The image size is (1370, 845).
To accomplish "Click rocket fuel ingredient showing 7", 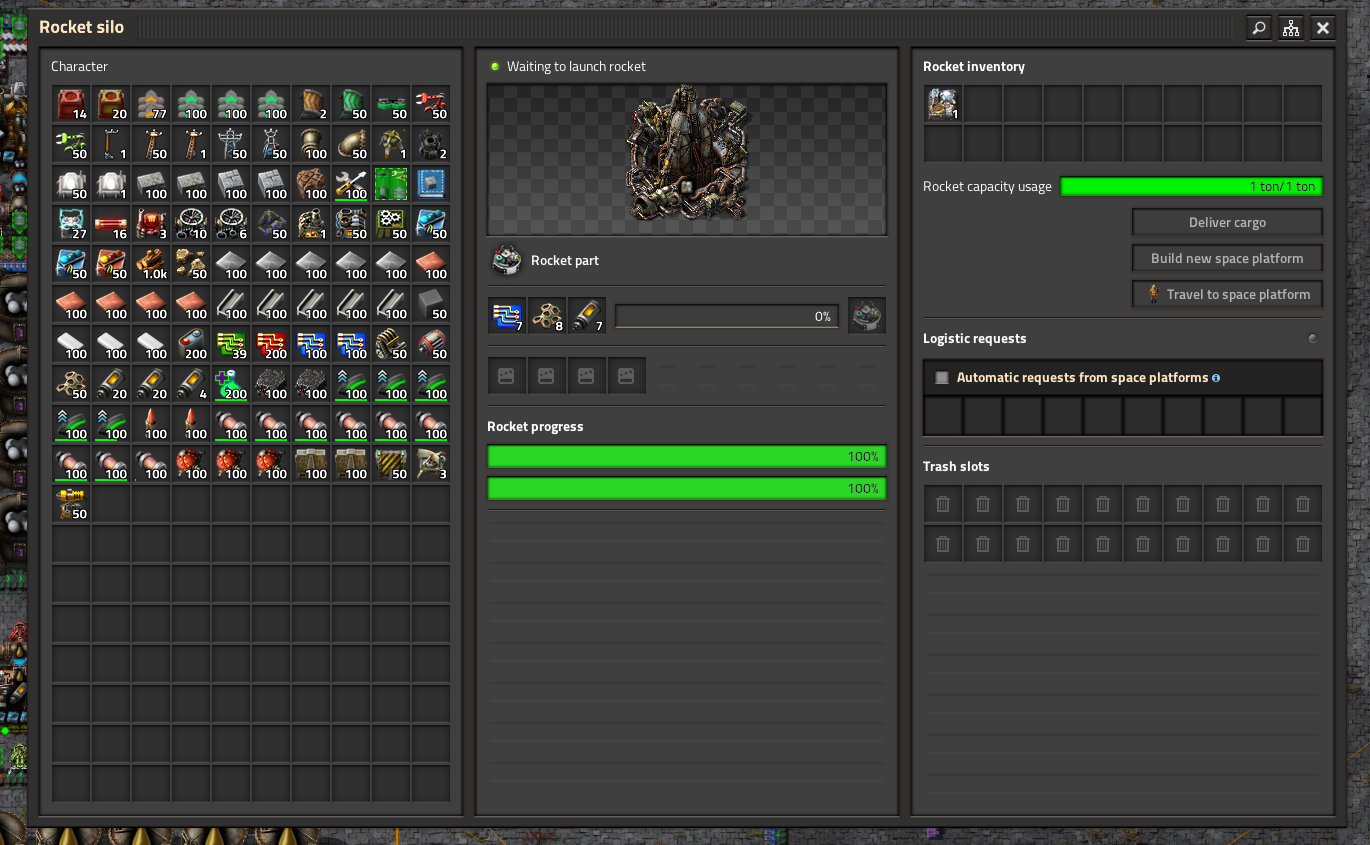I will tap(587, 316).
